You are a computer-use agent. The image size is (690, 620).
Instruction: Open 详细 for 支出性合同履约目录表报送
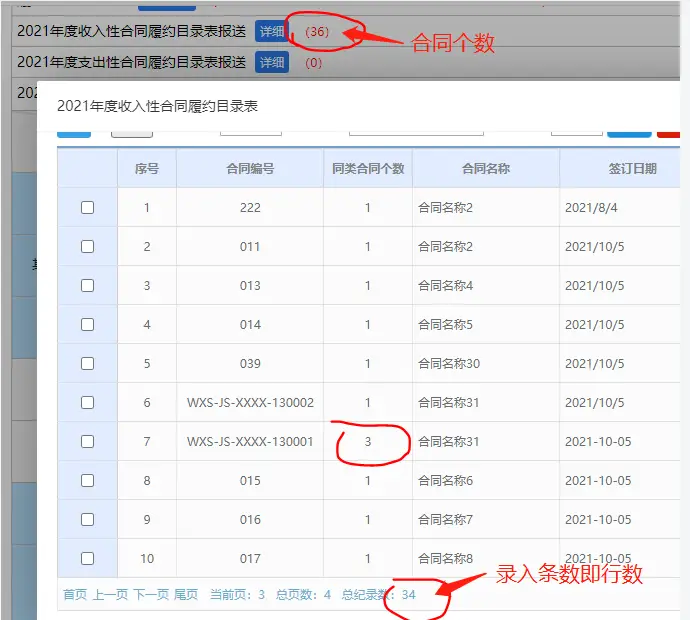tap(272, 62)
